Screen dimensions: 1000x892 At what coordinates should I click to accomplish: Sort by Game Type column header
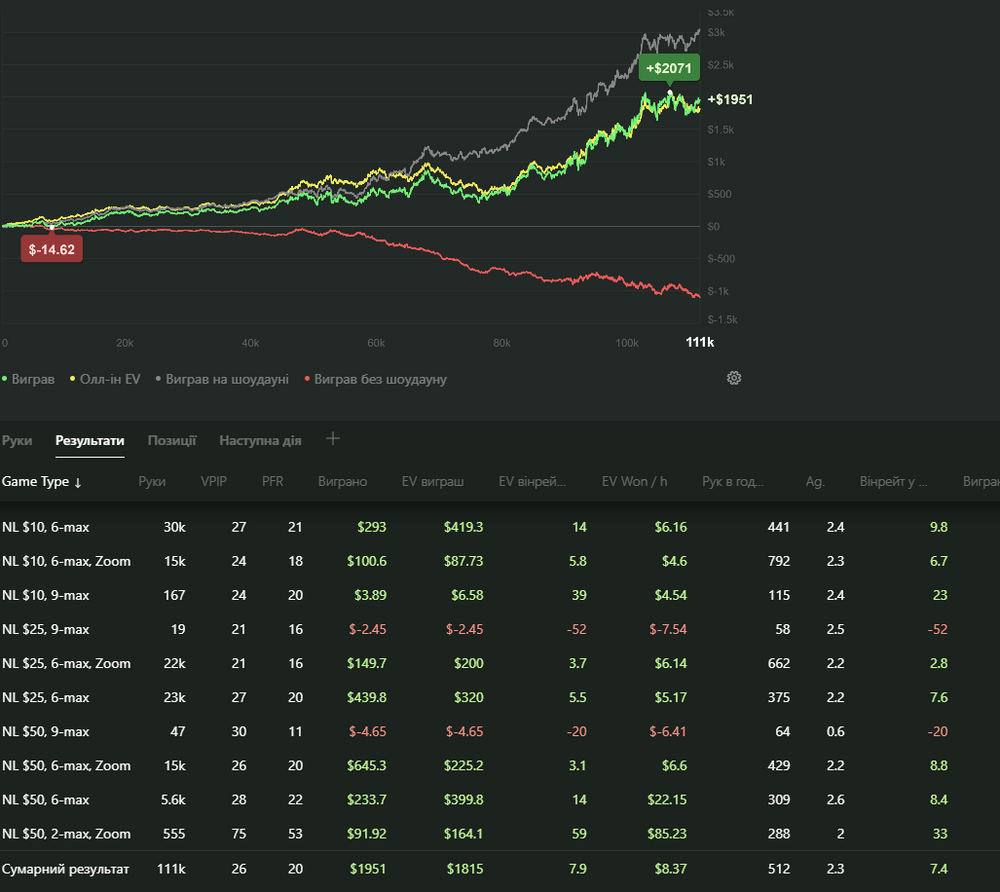42,482
